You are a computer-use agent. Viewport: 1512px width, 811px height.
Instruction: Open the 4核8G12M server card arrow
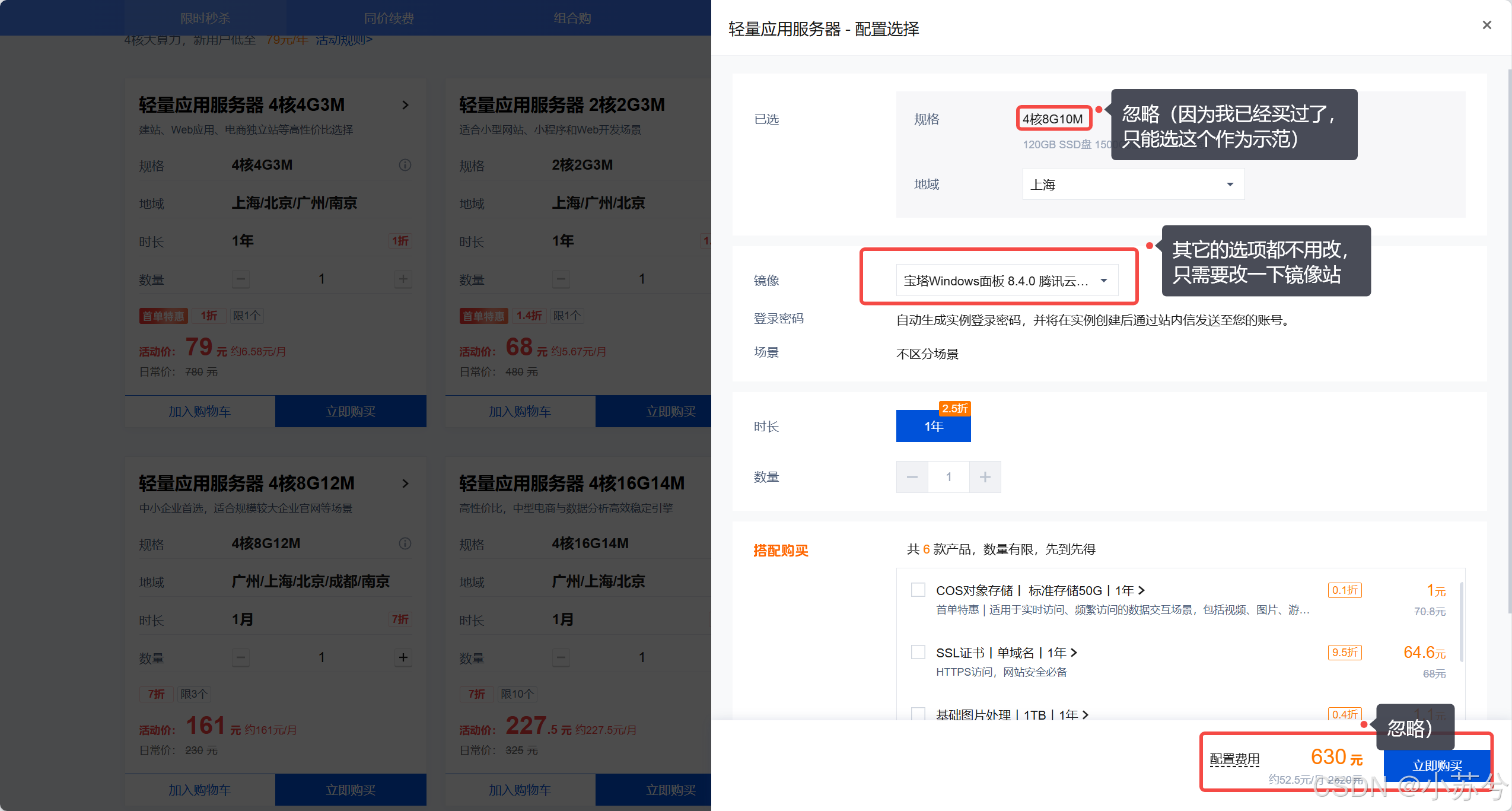click(x=405, y=484)
